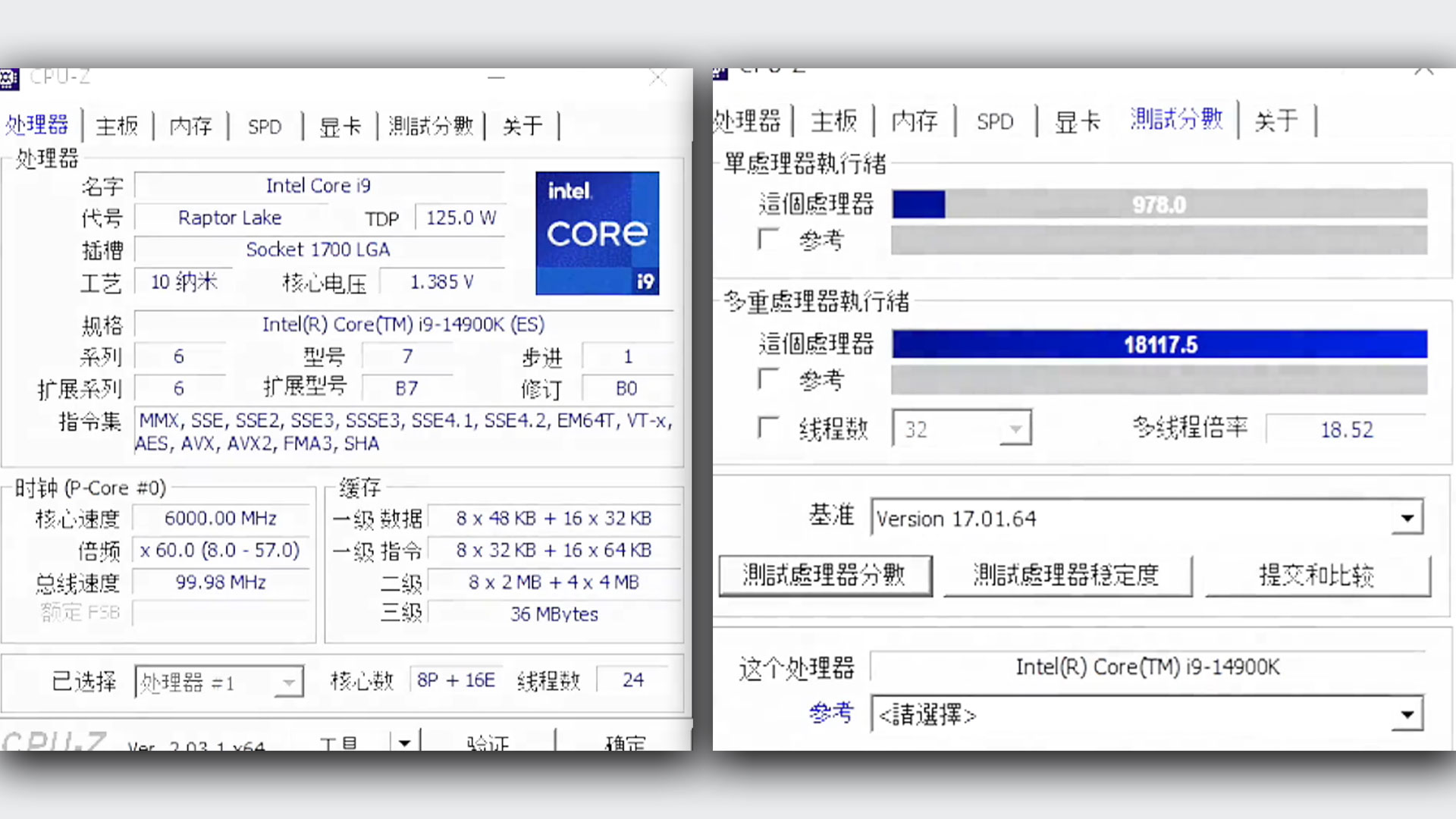
Task: Click the 核心速度 value 6000.00 MHz
Action: tap(221, 518)
